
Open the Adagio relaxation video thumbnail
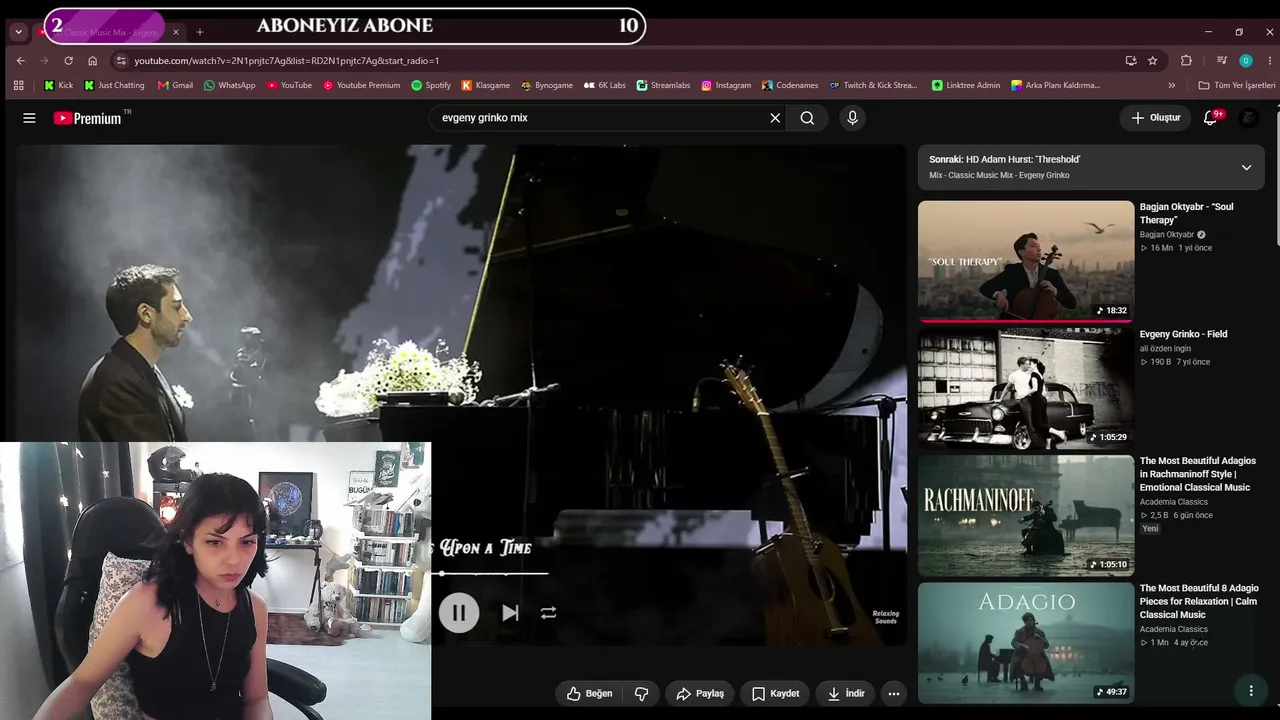[1026, 642]
